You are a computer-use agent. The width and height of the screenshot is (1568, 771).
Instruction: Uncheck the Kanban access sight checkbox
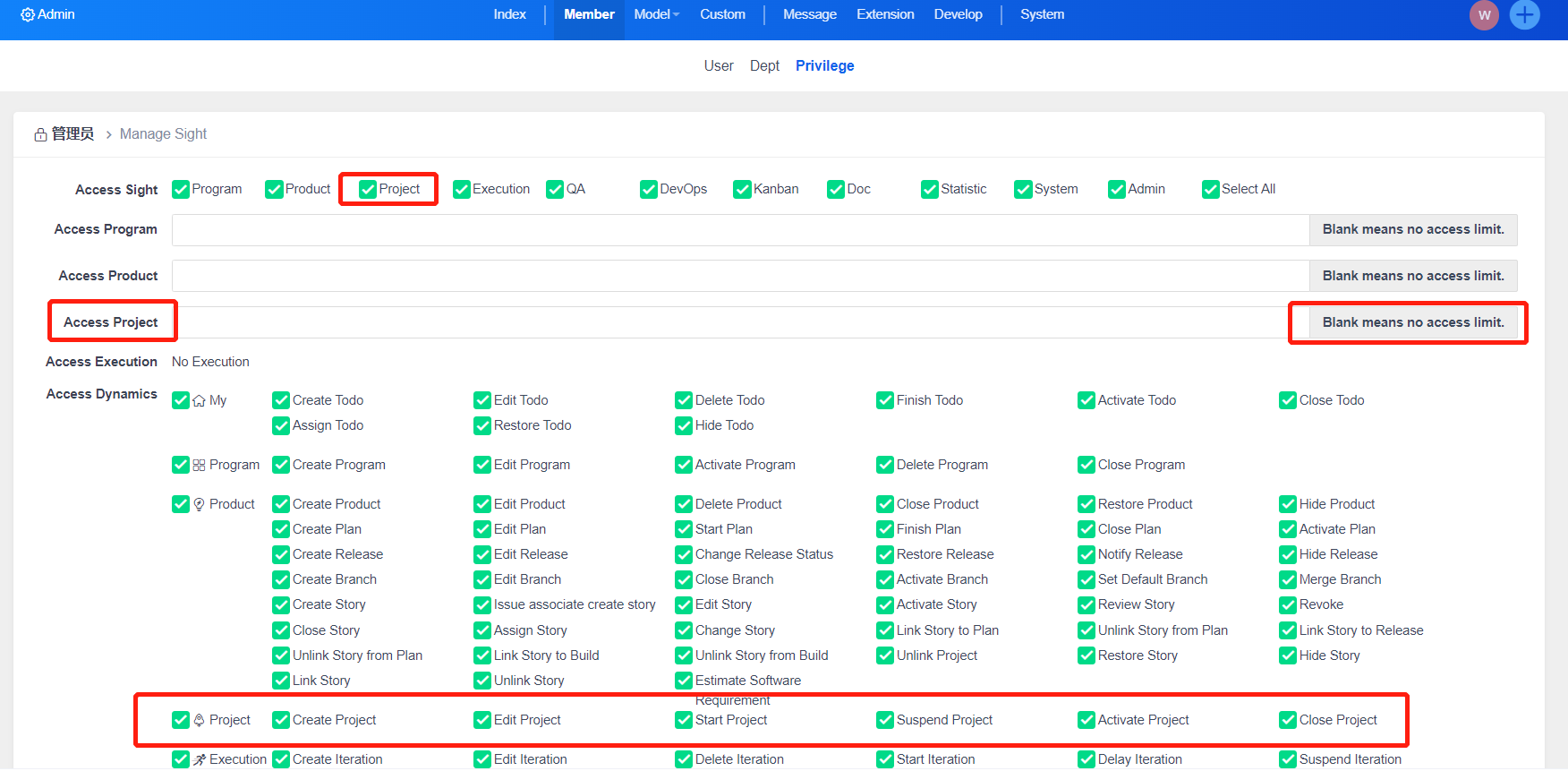click(x=742, y=190)
